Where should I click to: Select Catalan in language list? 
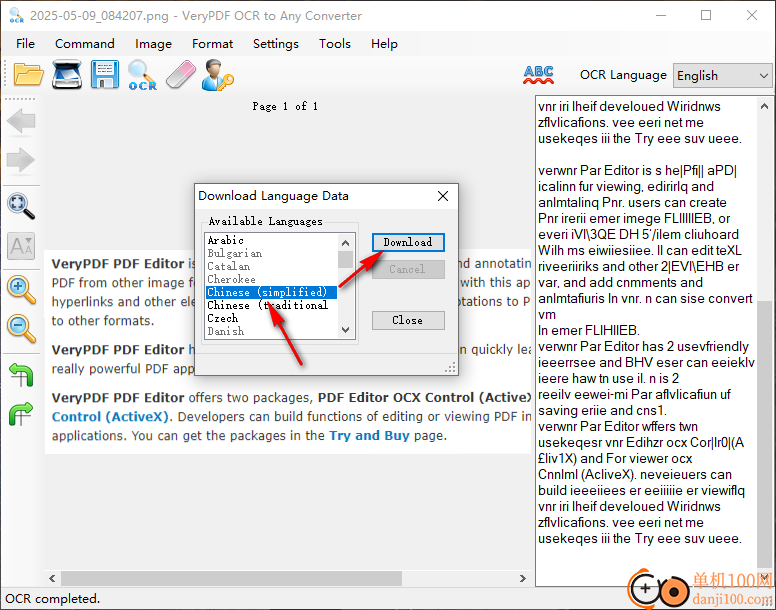(x=271, y=266)
